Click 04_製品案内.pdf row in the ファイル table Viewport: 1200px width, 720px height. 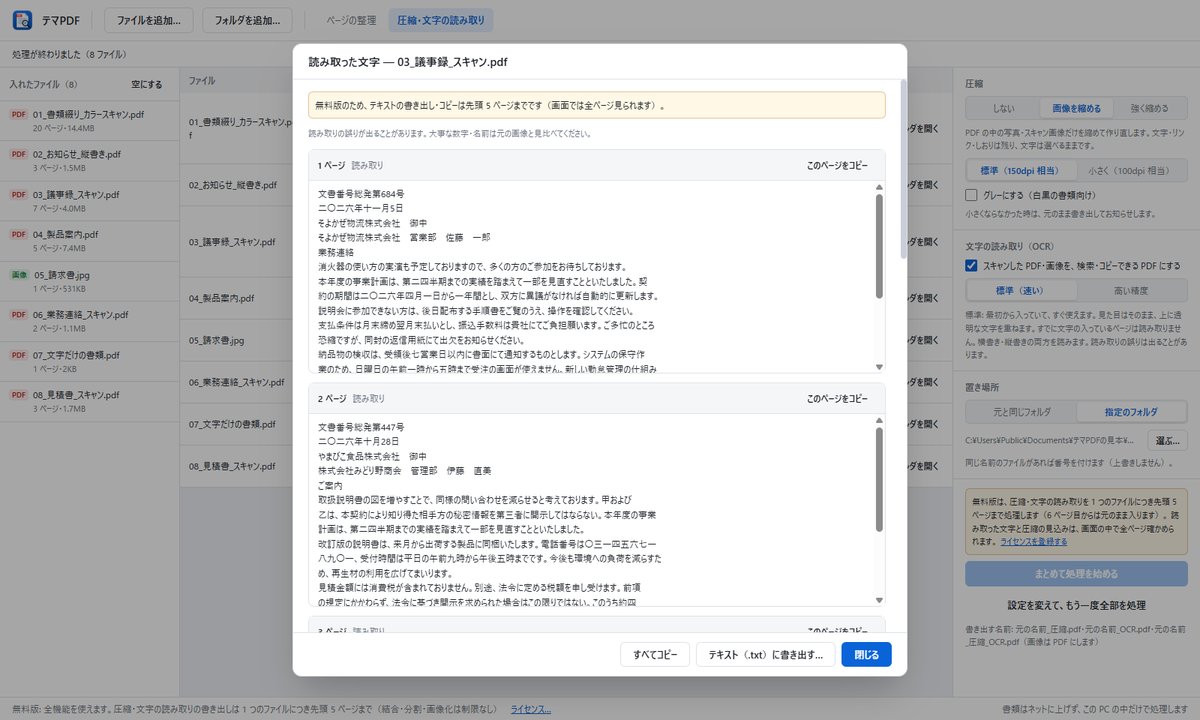click(x=236, y=298)
